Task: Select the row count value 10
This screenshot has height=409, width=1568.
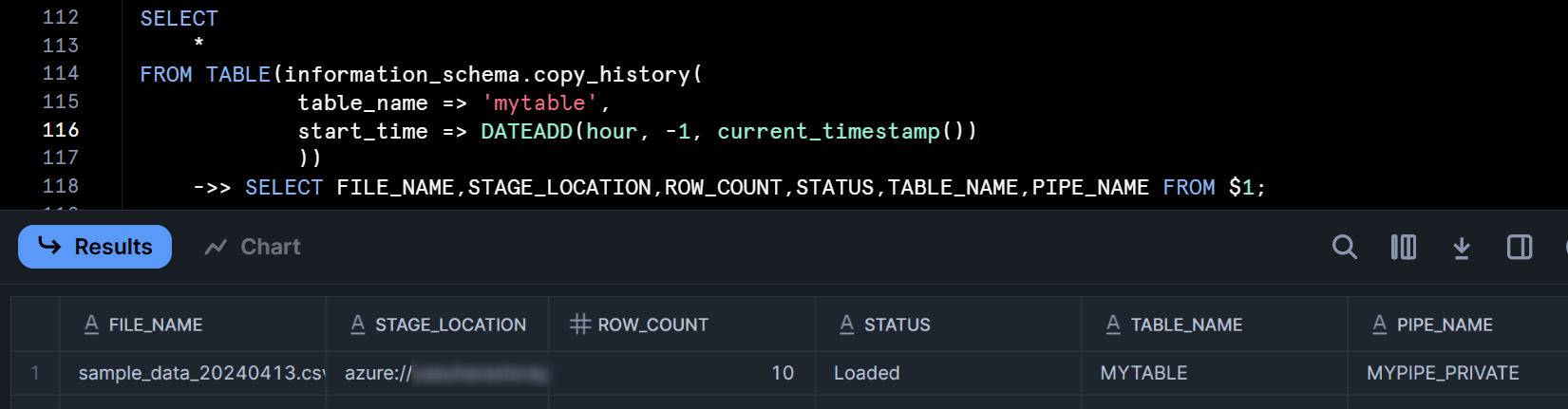Action: tap(681, 373)
